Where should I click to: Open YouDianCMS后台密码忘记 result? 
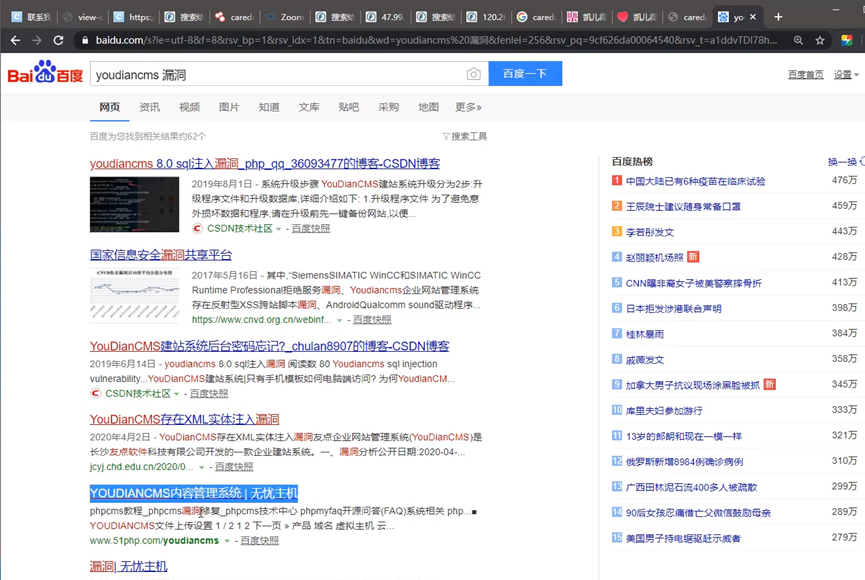pos(269,346)
